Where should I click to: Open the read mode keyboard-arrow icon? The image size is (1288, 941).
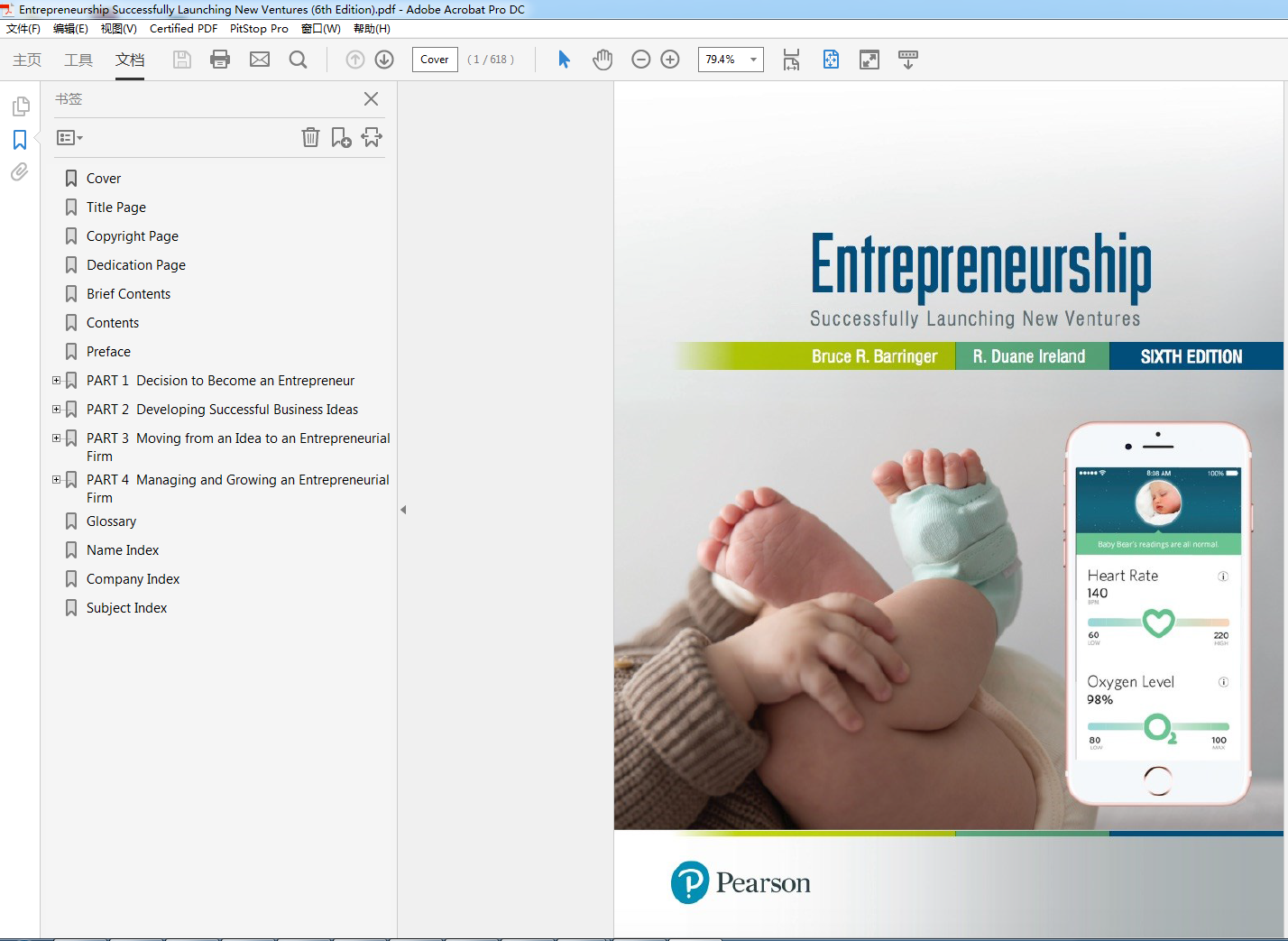908,60
